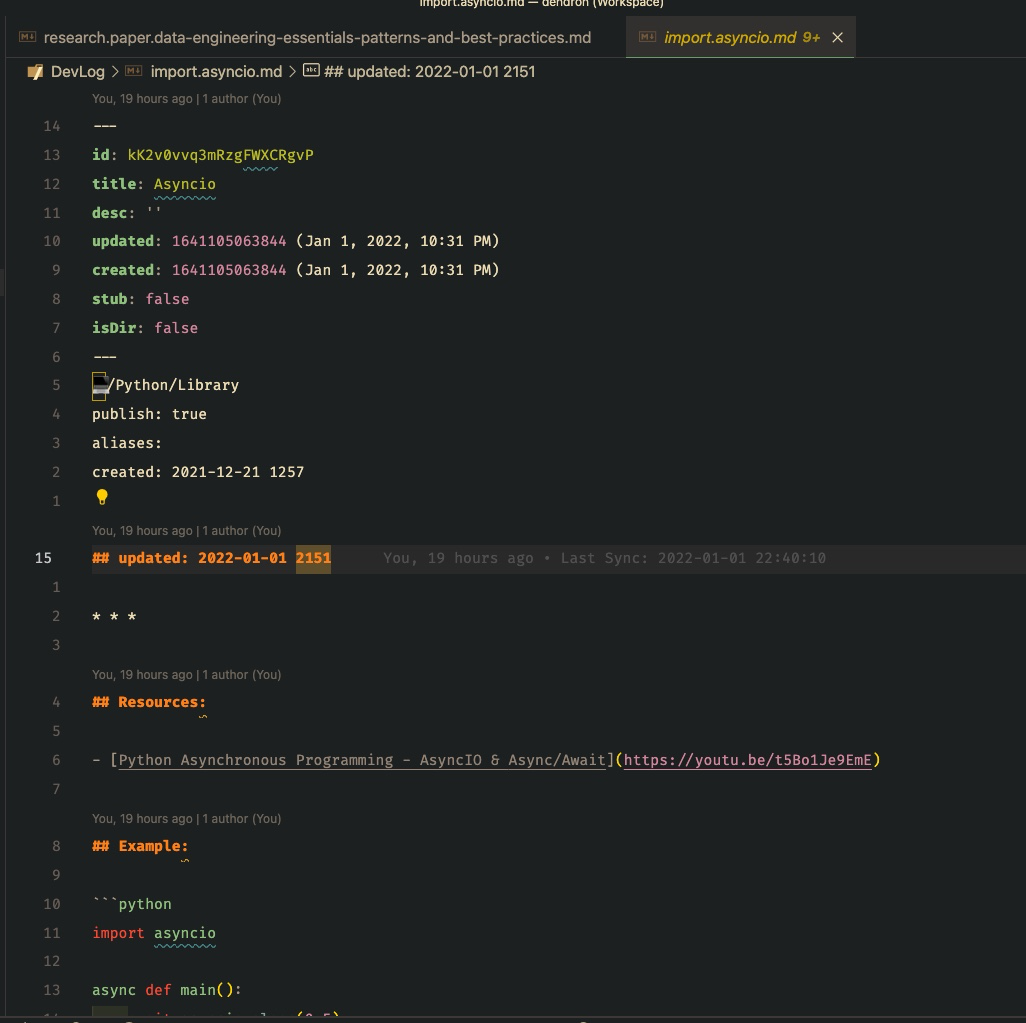The image size is (1026, 1023).
Task: Click the laptop emoji before /Python/Library
Action: [x=99, y=385]
